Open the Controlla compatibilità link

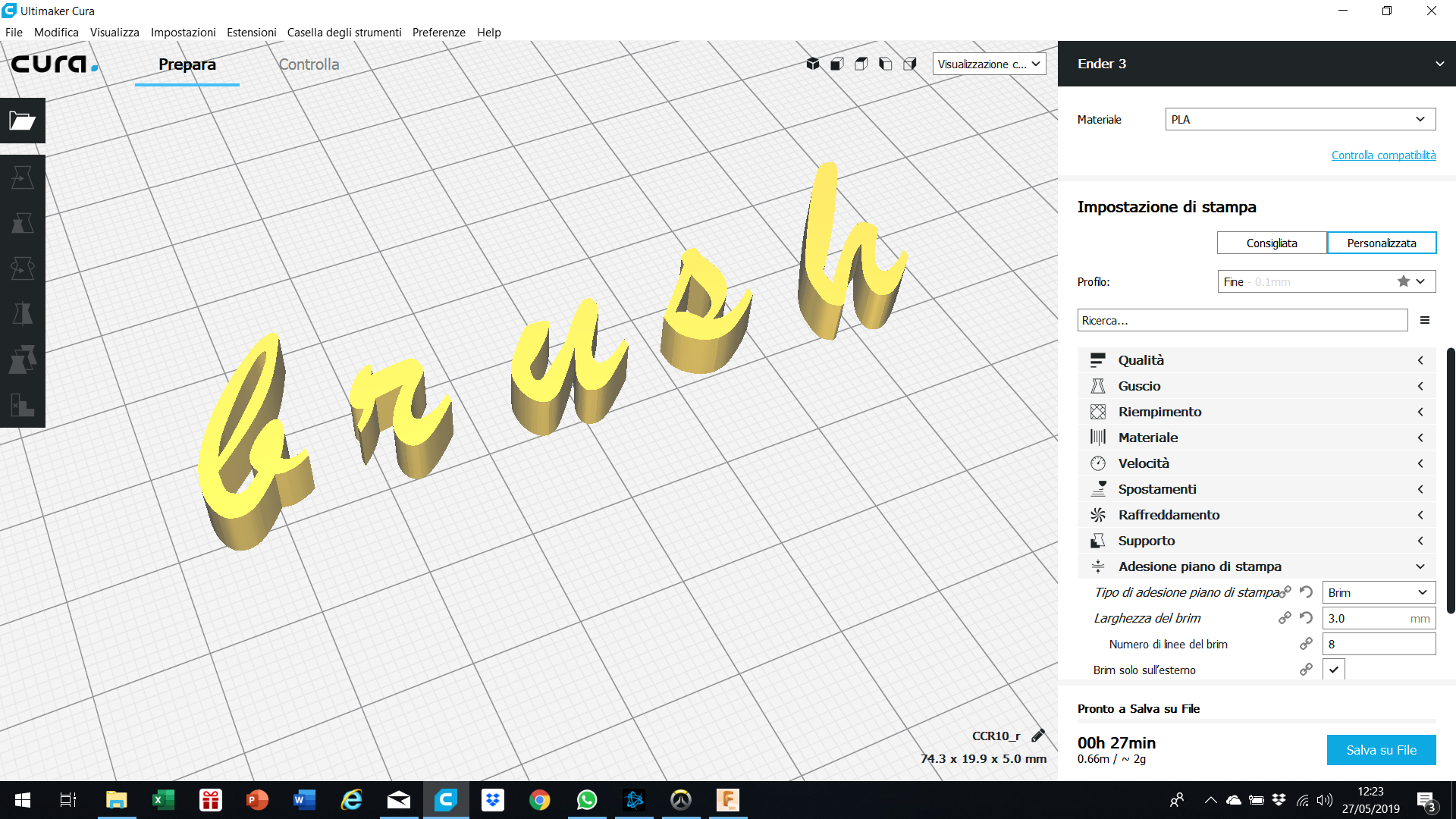tap(1383, 155)
